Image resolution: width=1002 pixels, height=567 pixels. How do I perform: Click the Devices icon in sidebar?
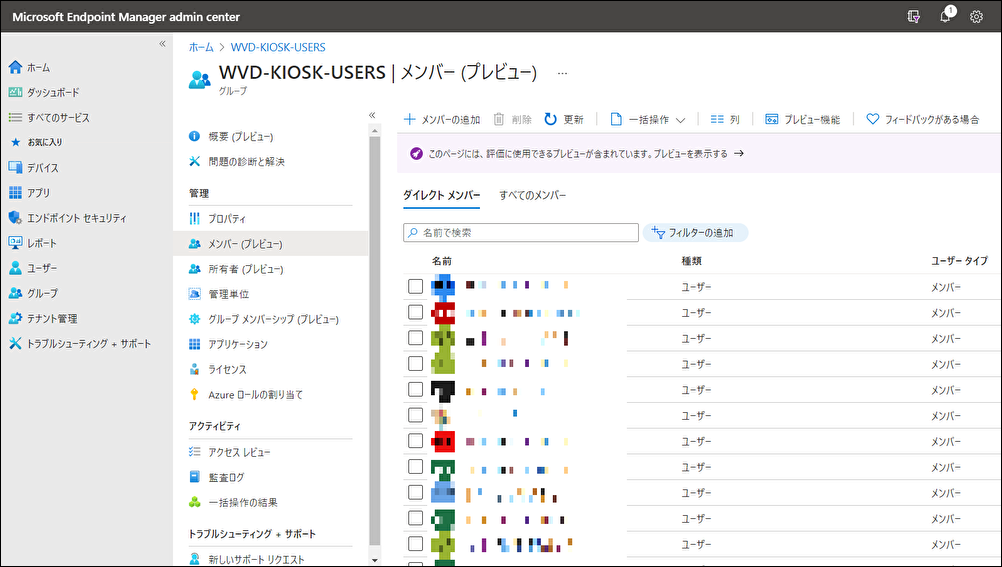[15, 167]
